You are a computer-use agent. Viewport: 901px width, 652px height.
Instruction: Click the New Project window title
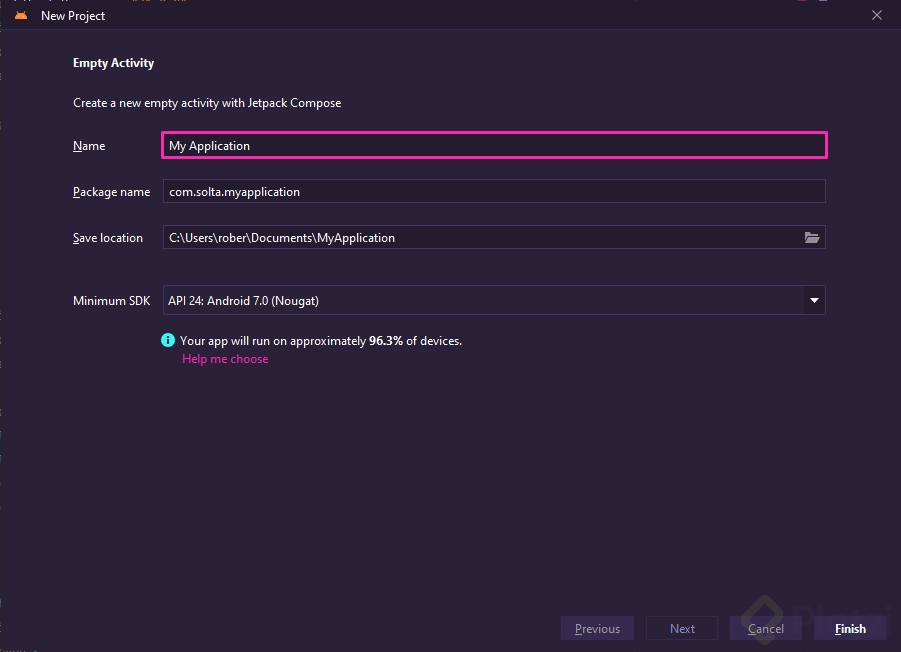pyautogui.click(x=73, y=15)
